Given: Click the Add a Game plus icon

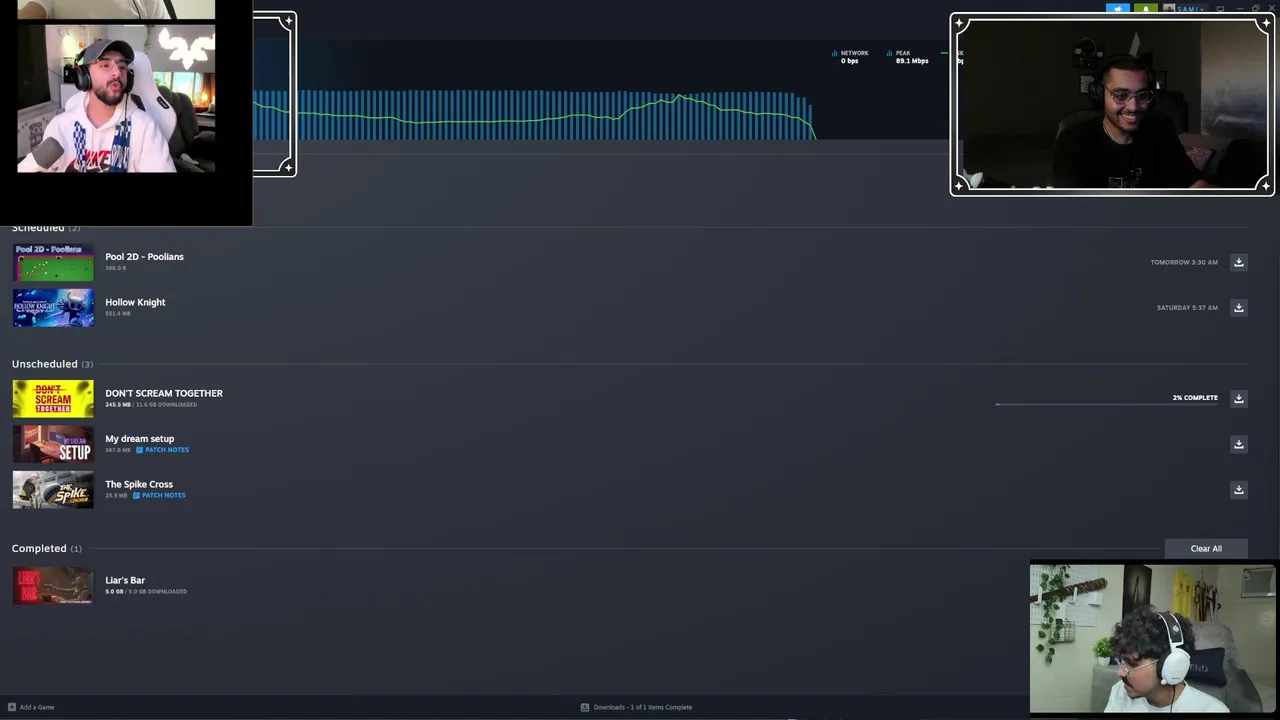Looking at the screenshot, I should 12,707.
